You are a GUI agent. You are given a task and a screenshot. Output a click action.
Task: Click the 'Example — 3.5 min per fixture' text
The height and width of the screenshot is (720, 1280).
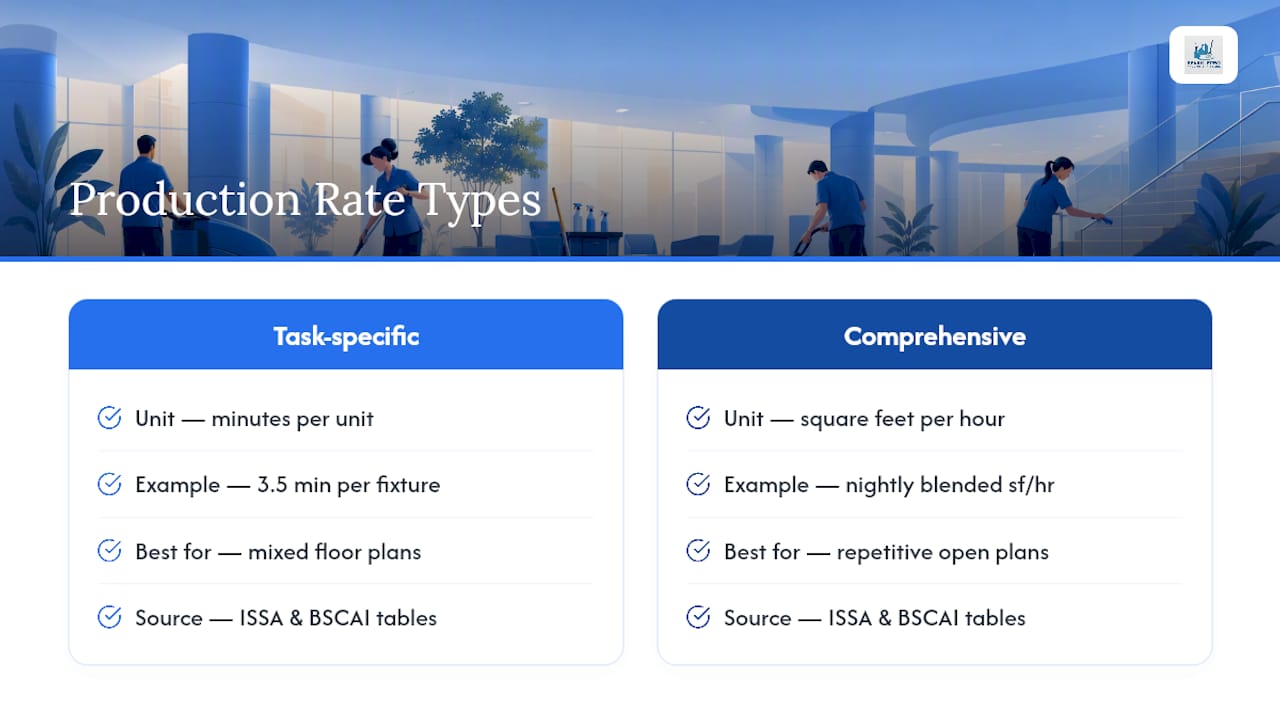click(288, 485)
